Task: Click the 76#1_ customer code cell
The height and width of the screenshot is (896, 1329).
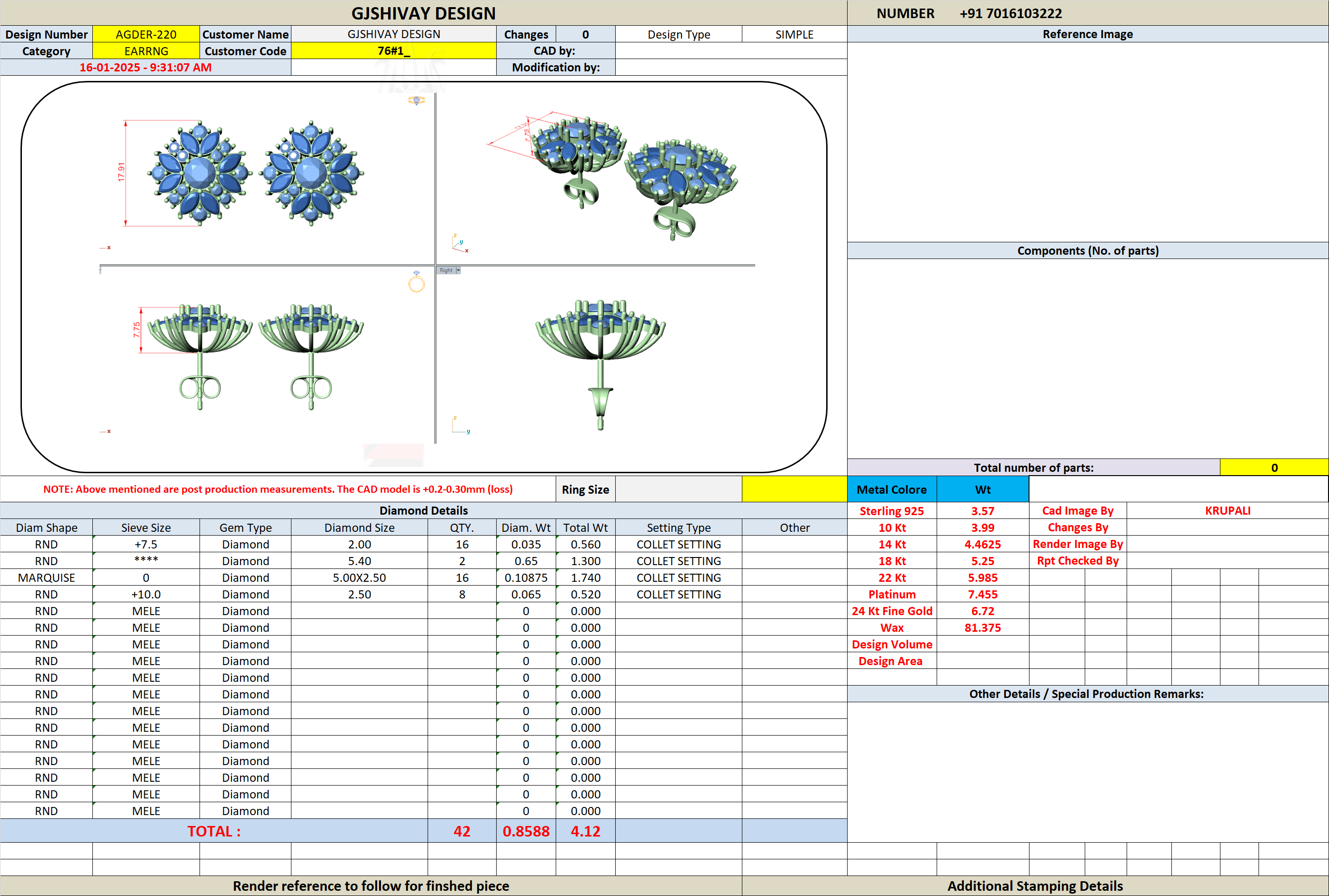Action: coord(394,51)
